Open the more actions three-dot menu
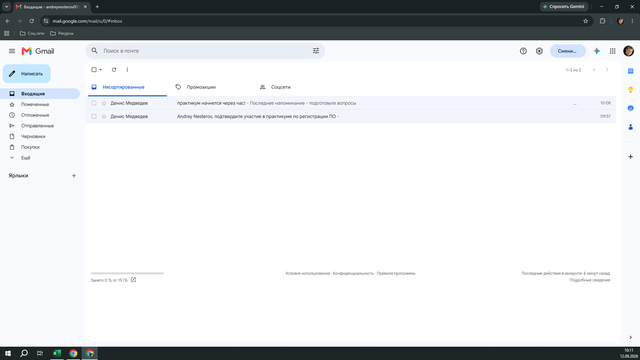 coord(127,70)
